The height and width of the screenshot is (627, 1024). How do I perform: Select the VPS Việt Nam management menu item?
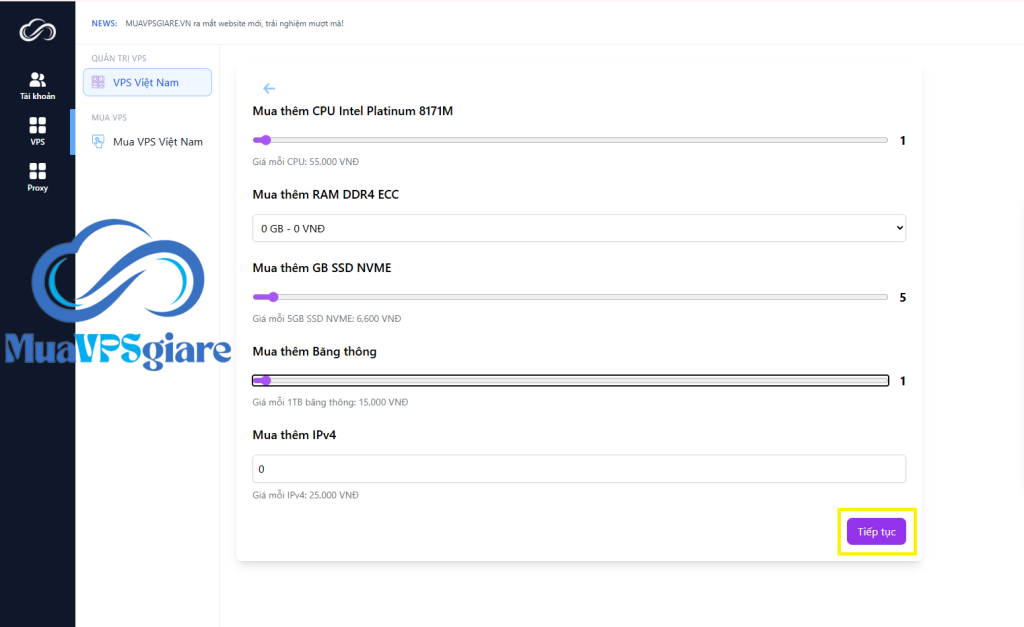pyautogui.click(x=147, y=82)
